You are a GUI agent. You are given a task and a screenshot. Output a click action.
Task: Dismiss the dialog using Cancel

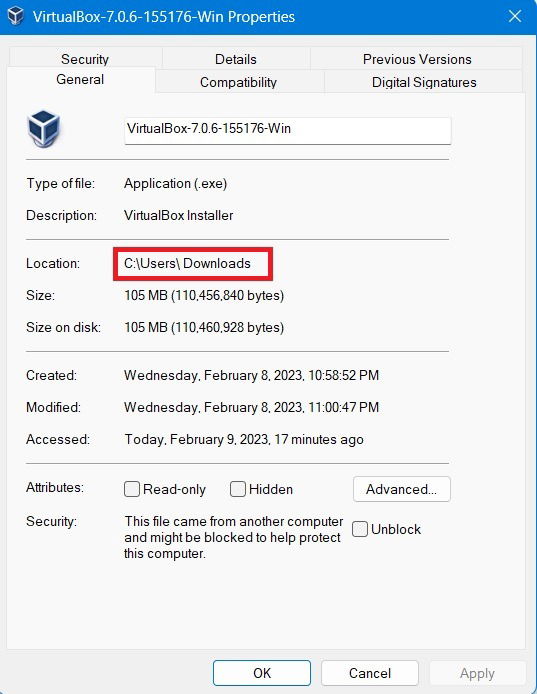[370, 673]
